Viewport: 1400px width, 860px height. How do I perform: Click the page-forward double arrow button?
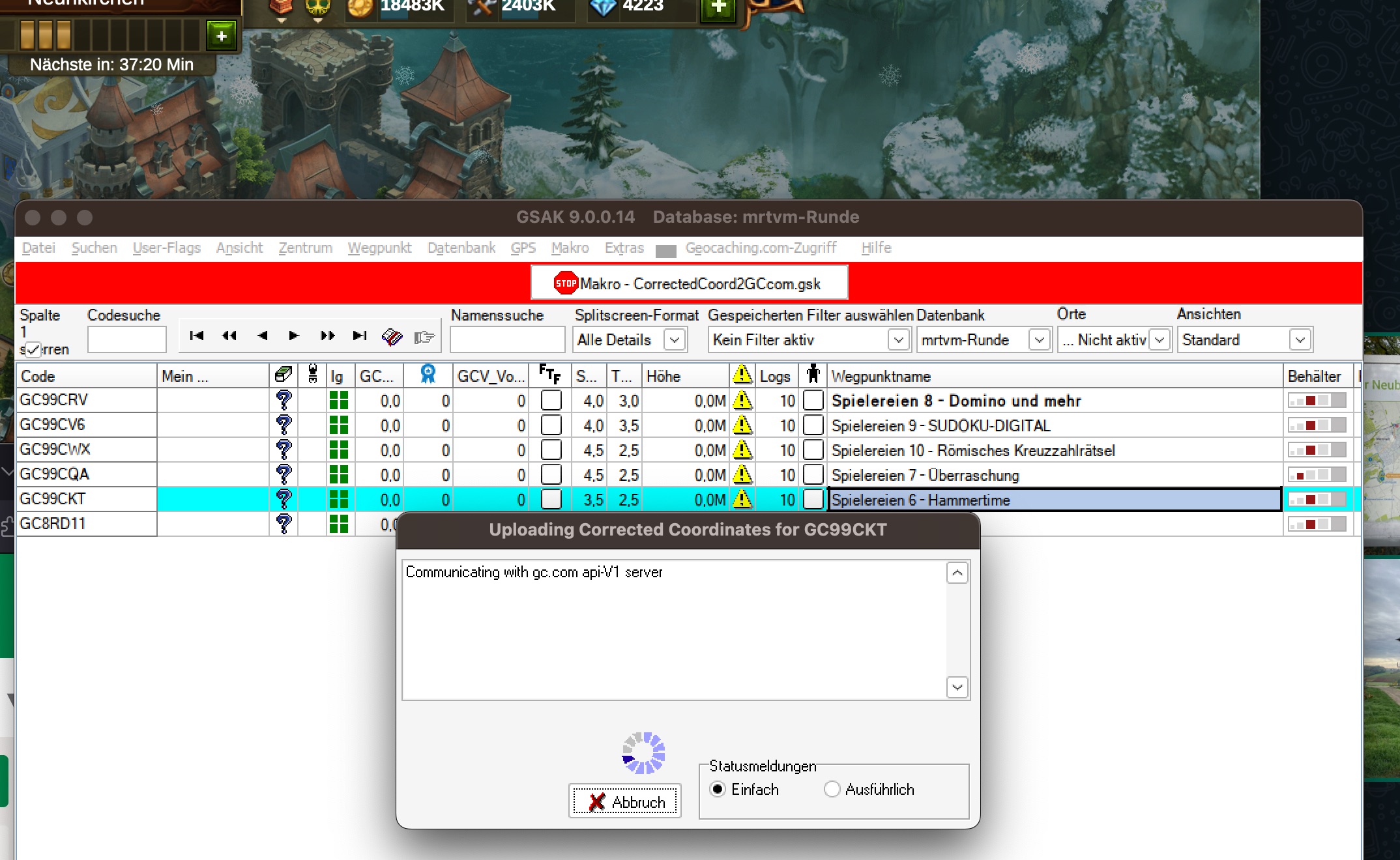(327, 336)
